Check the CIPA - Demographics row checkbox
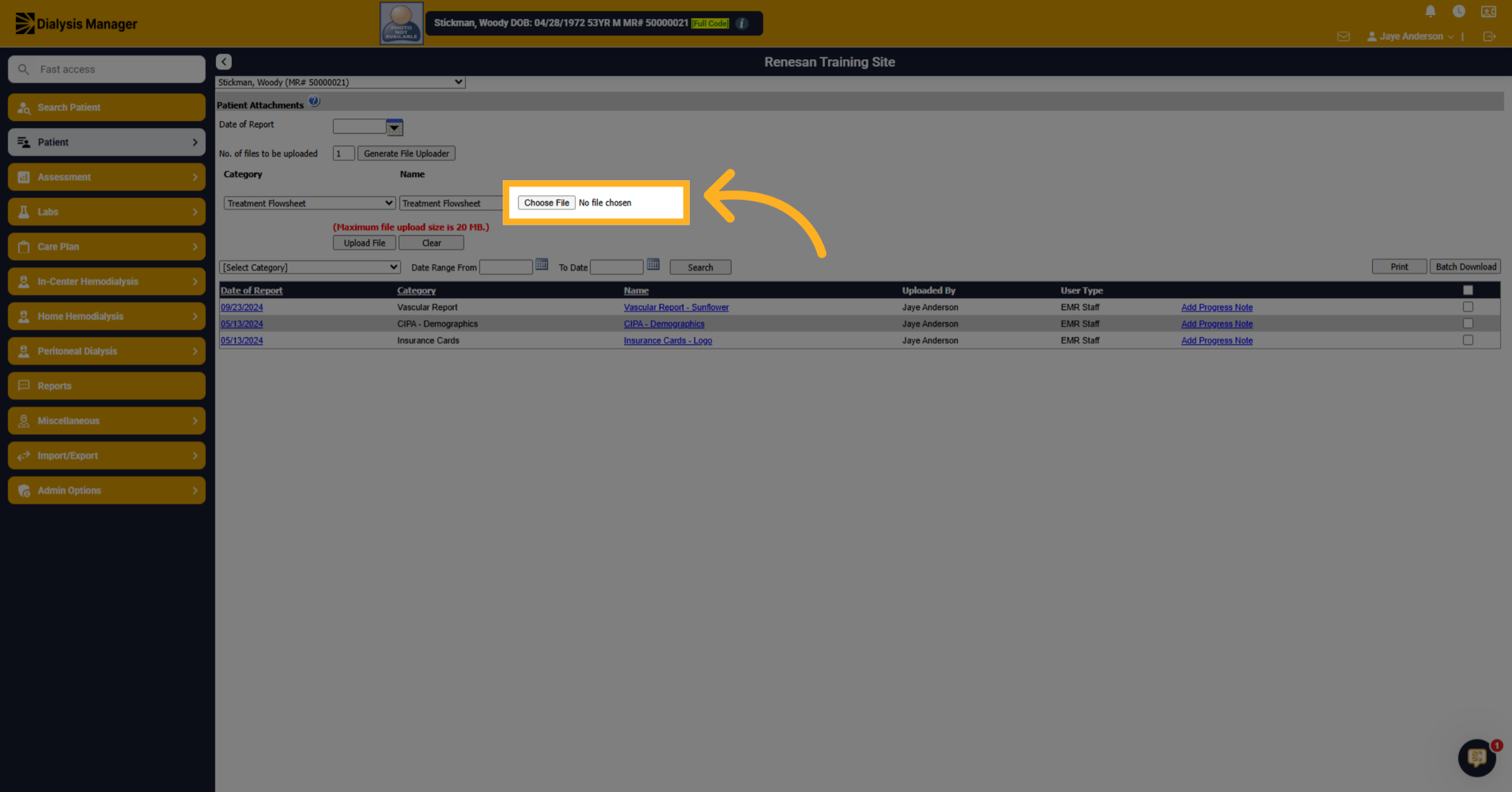Image resolution: width=1512 pixels, height=792 pixels. (1468, 323)
